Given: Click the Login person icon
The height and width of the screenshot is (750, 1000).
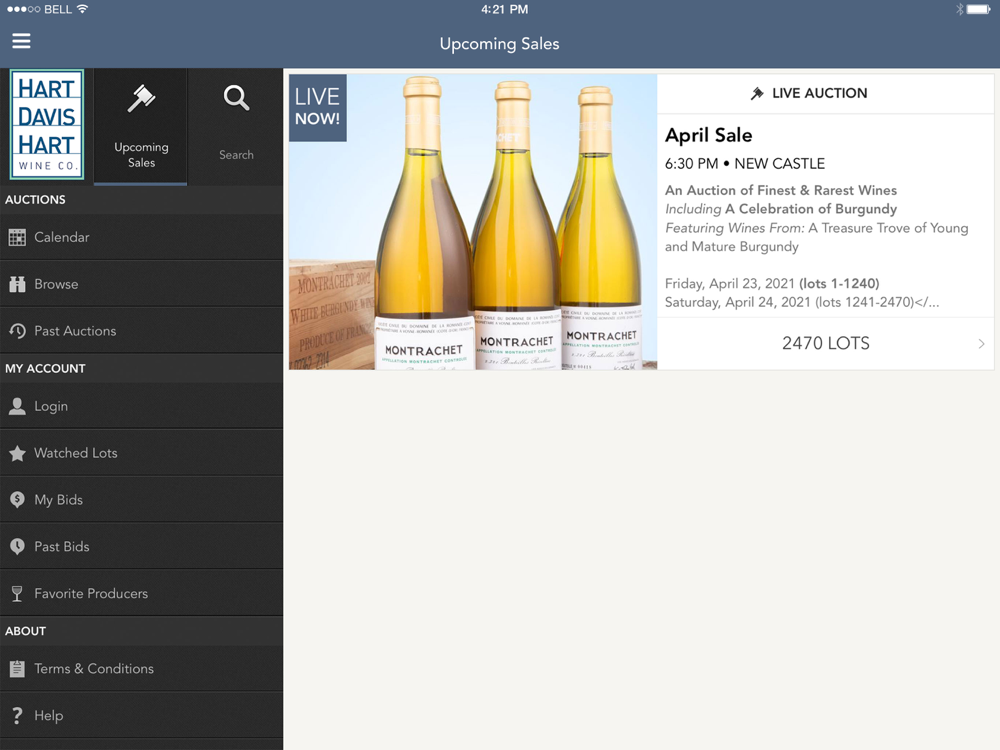Looking at the screenshot, I should [x=17, y=406].
